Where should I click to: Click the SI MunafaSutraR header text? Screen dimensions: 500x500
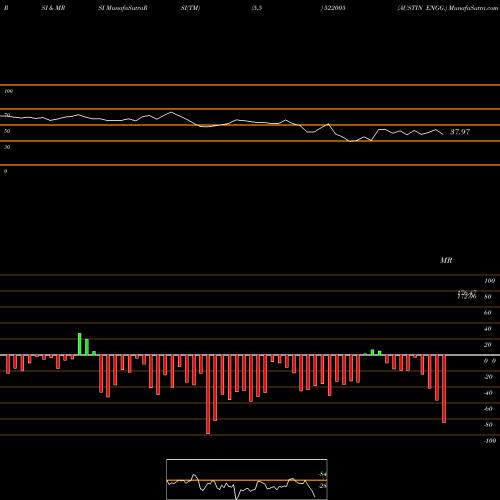(123, 8)
